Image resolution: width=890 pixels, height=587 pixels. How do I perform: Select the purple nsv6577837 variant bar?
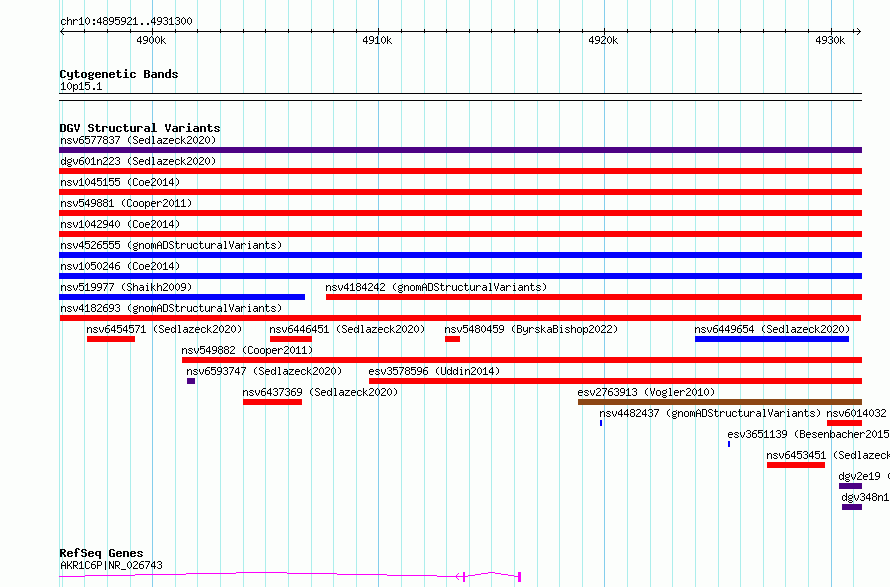tap(460, 150)
